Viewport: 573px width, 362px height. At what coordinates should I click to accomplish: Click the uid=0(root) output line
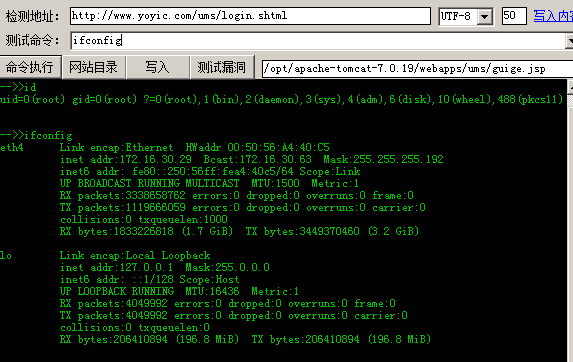(x=281, y=99)
